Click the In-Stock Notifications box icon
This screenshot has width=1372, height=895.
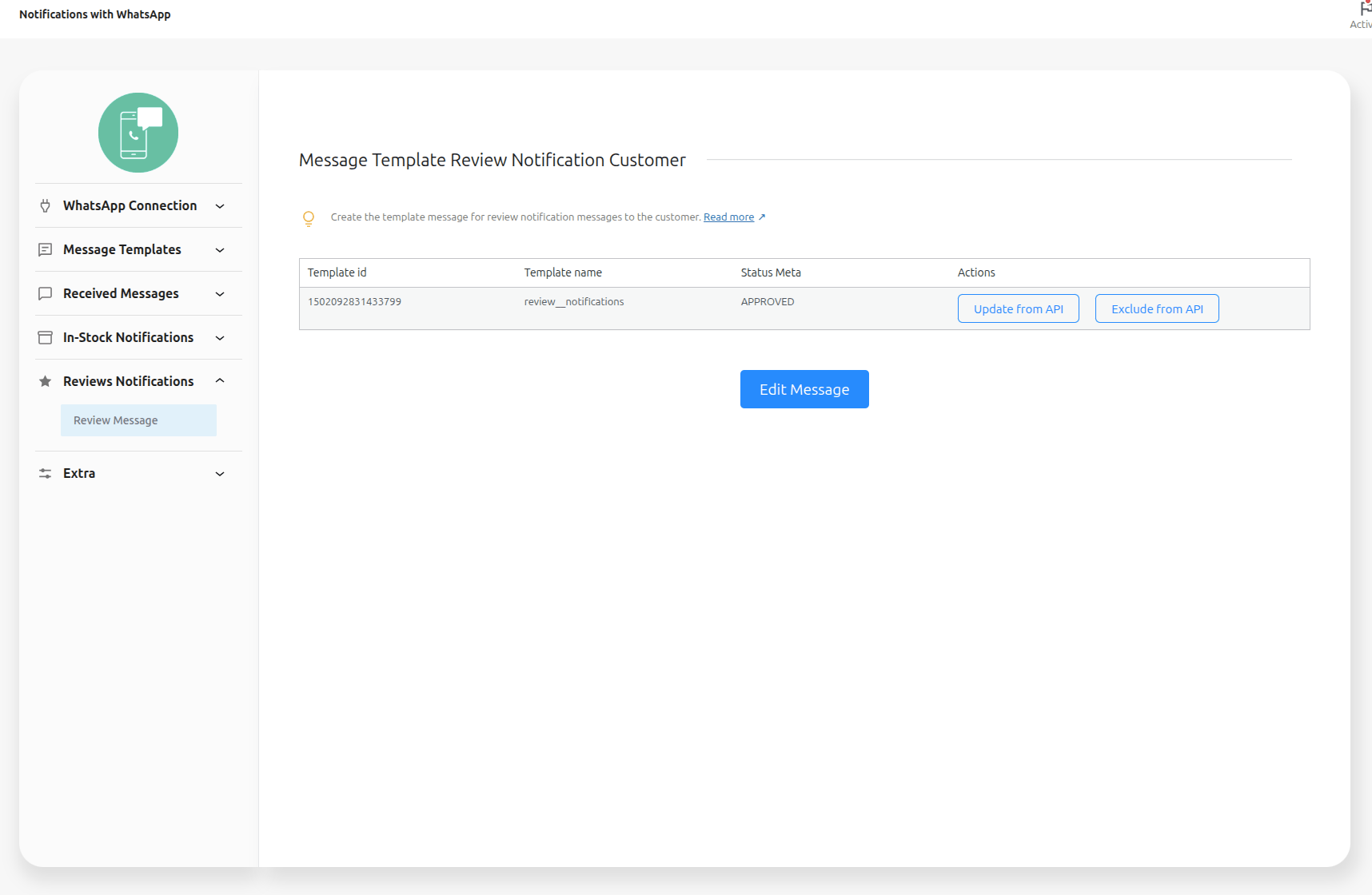coord(46,338)
